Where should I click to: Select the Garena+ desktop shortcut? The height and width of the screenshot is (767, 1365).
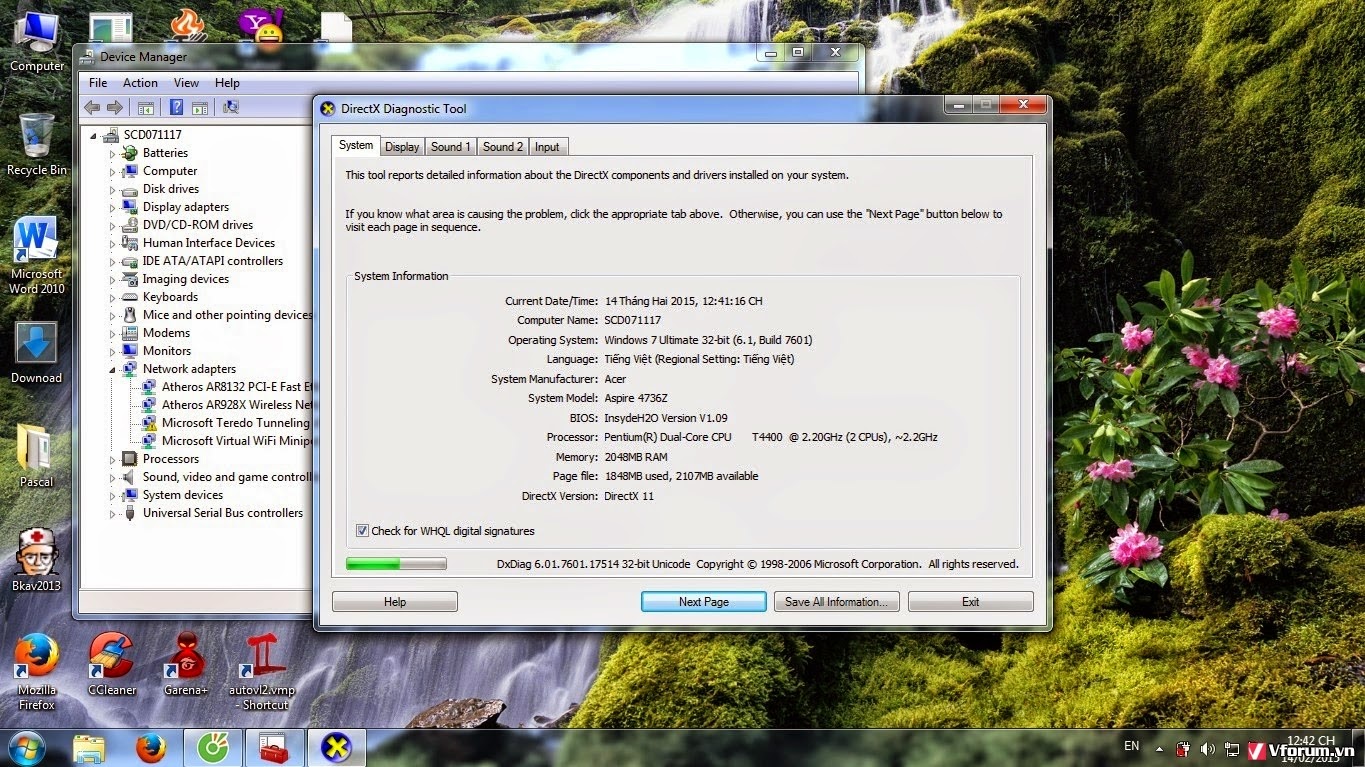186,664
